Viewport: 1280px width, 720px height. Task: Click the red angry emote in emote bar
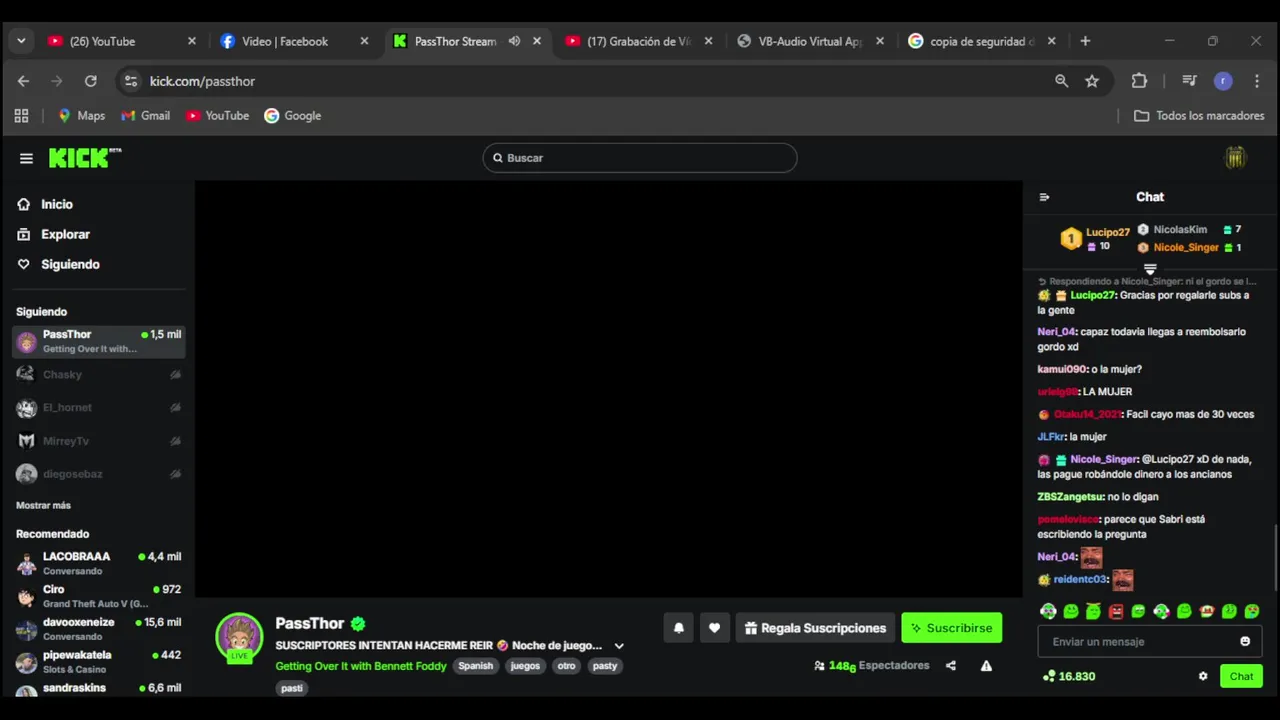(x=1116, y=611)
